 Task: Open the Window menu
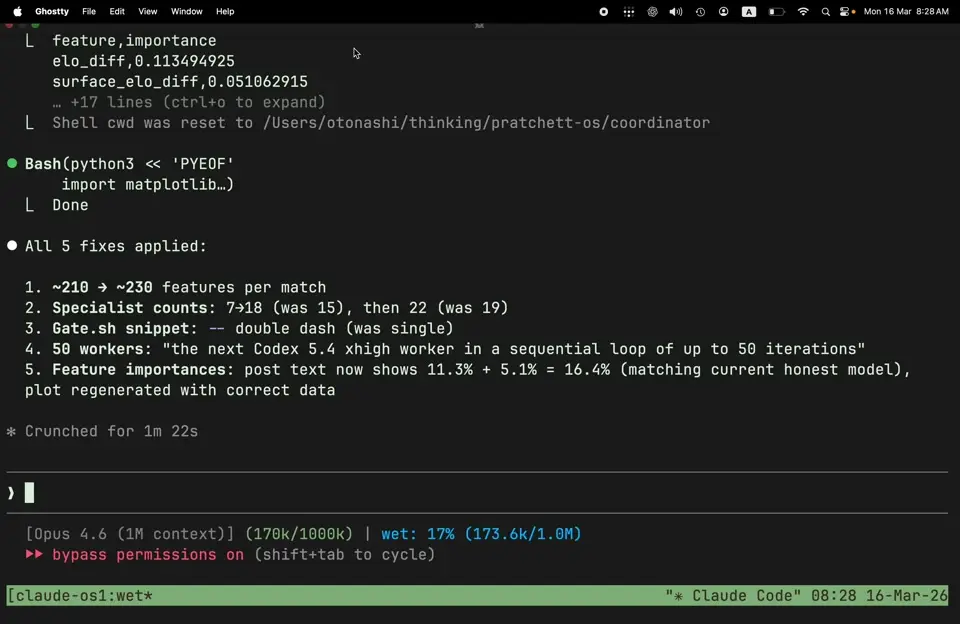pos(187,11)
